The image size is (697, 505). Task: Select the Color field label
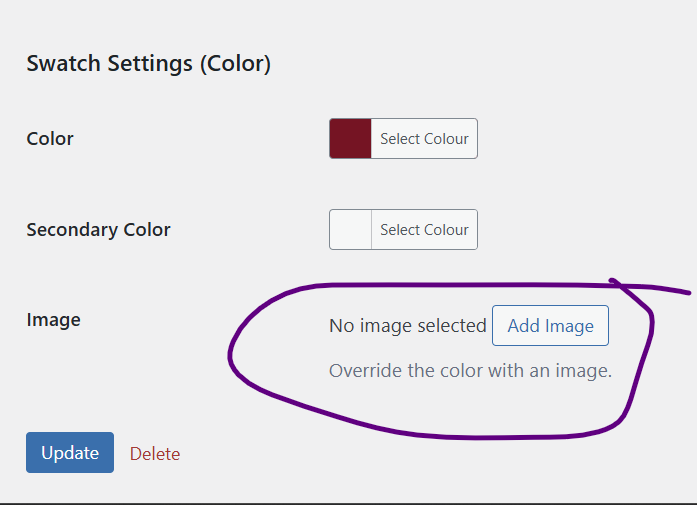tap(50, 139)
